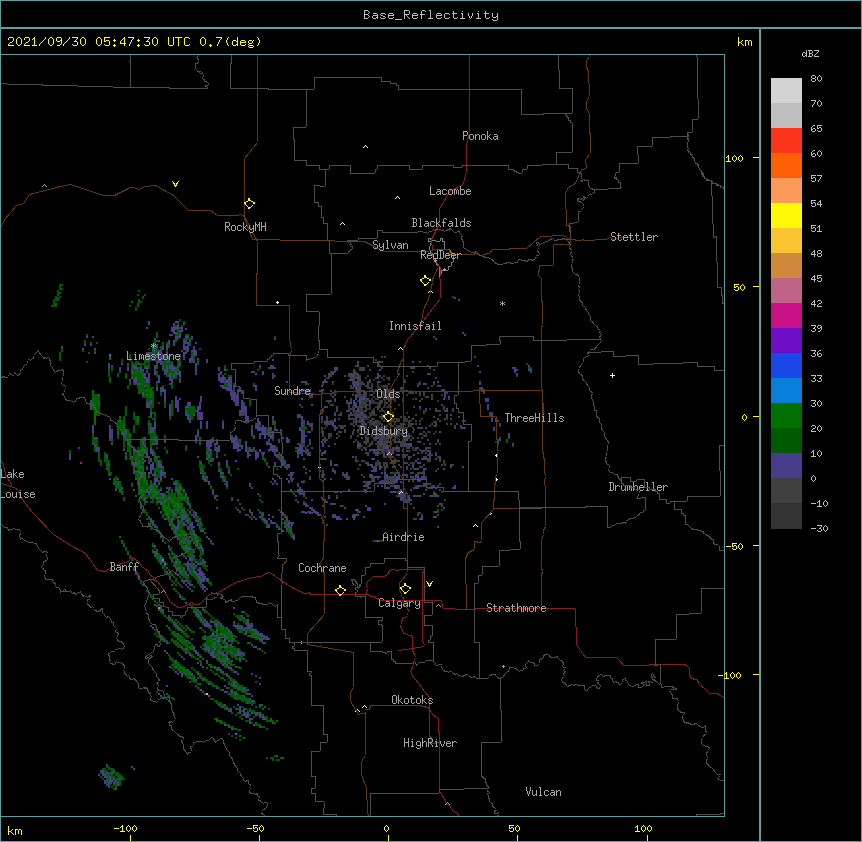Click the Calgary city label

399,603
